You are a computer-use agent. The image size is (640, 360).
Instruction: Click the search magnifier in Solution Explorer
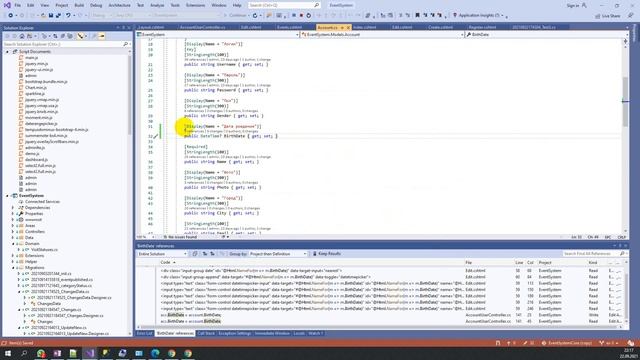125,44
